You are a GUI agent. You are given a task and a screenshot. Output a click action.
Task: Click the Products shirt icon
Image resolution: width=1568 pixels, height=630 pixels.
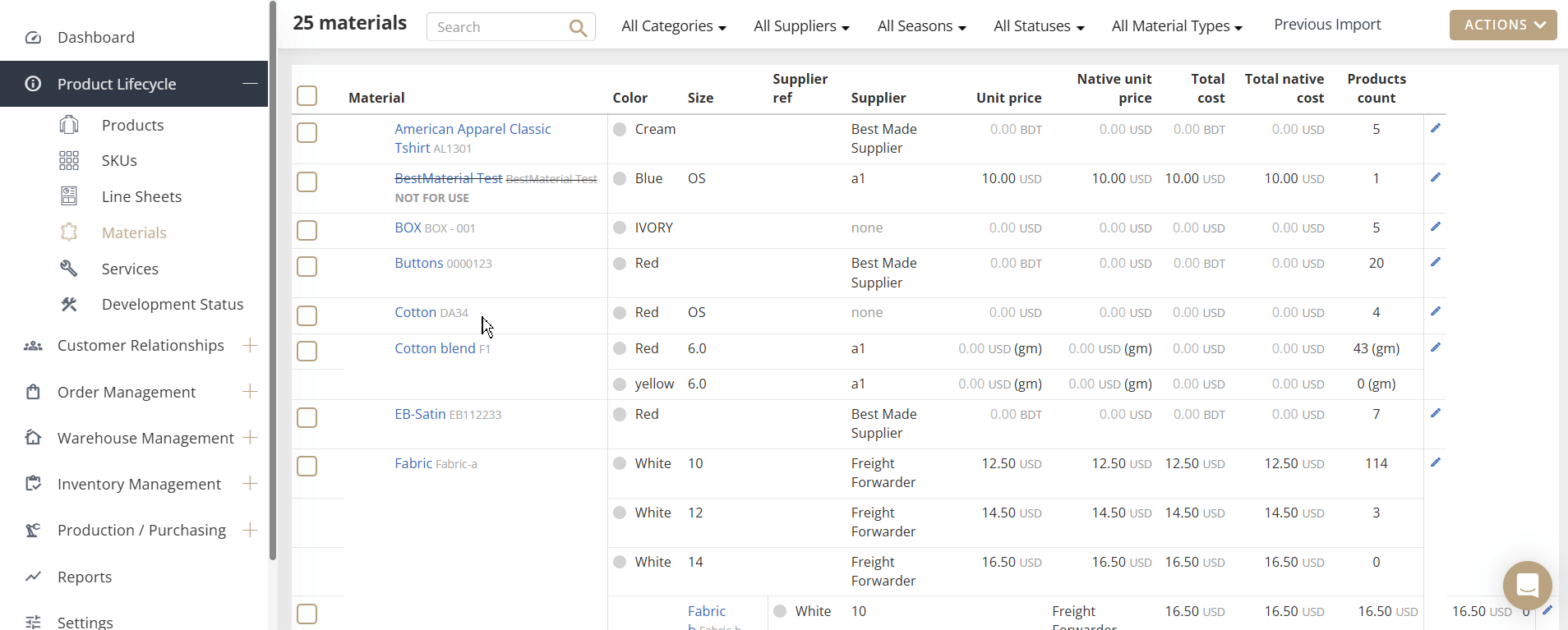click(x=69, y=125)
